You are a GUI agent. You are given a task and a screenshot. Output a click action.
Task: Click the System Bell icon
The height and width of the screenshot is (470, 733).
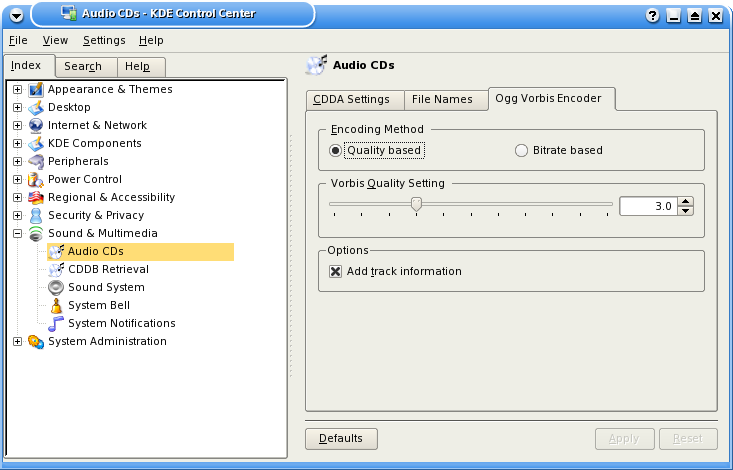tap(56, 305)
